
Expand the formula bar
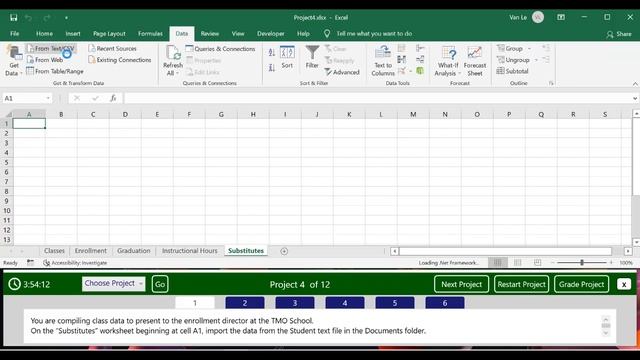click(635, 98)
